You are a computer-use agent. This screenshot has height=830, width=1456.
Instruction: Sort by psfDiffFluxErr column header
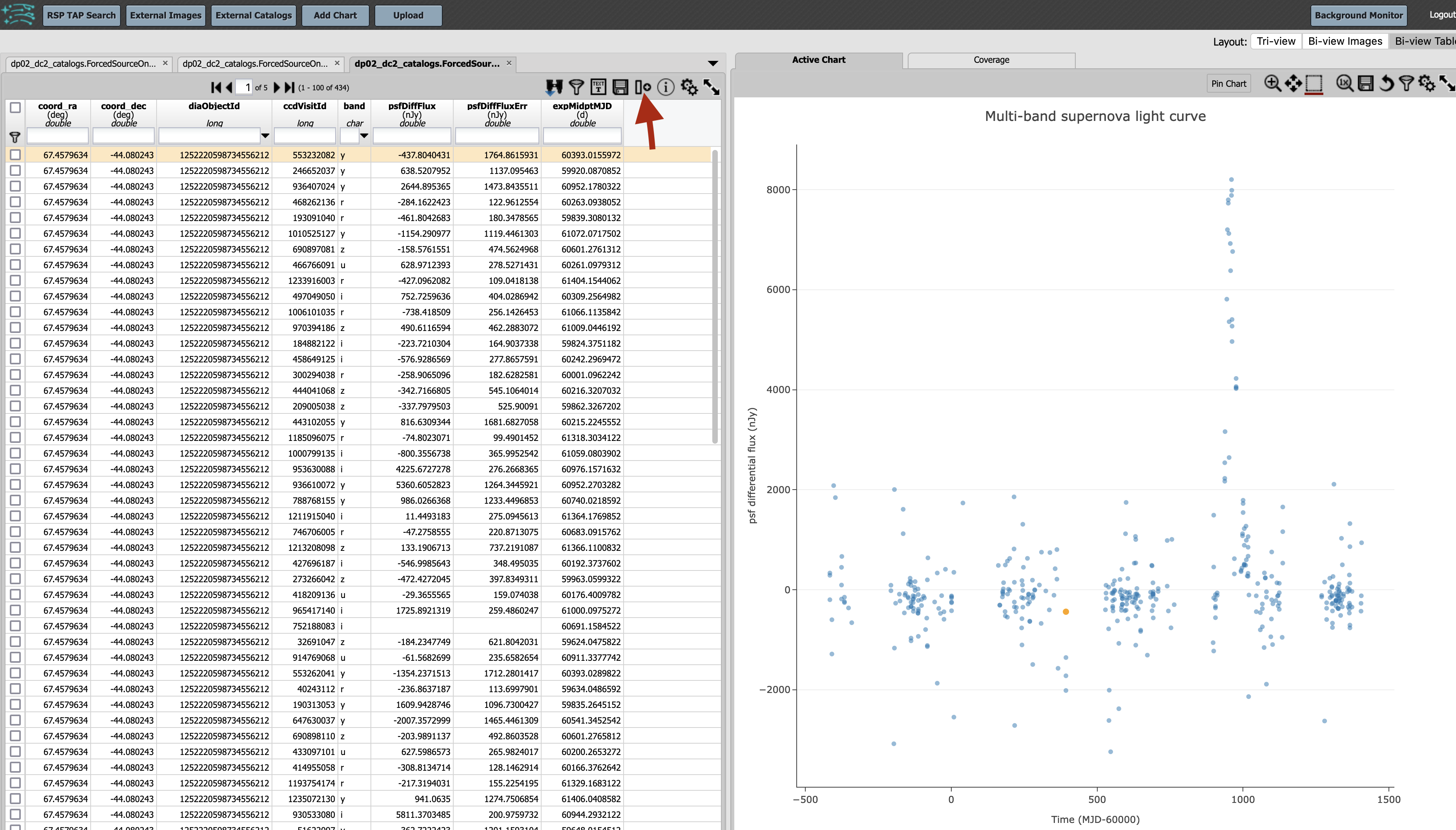[x=497, y=106]
